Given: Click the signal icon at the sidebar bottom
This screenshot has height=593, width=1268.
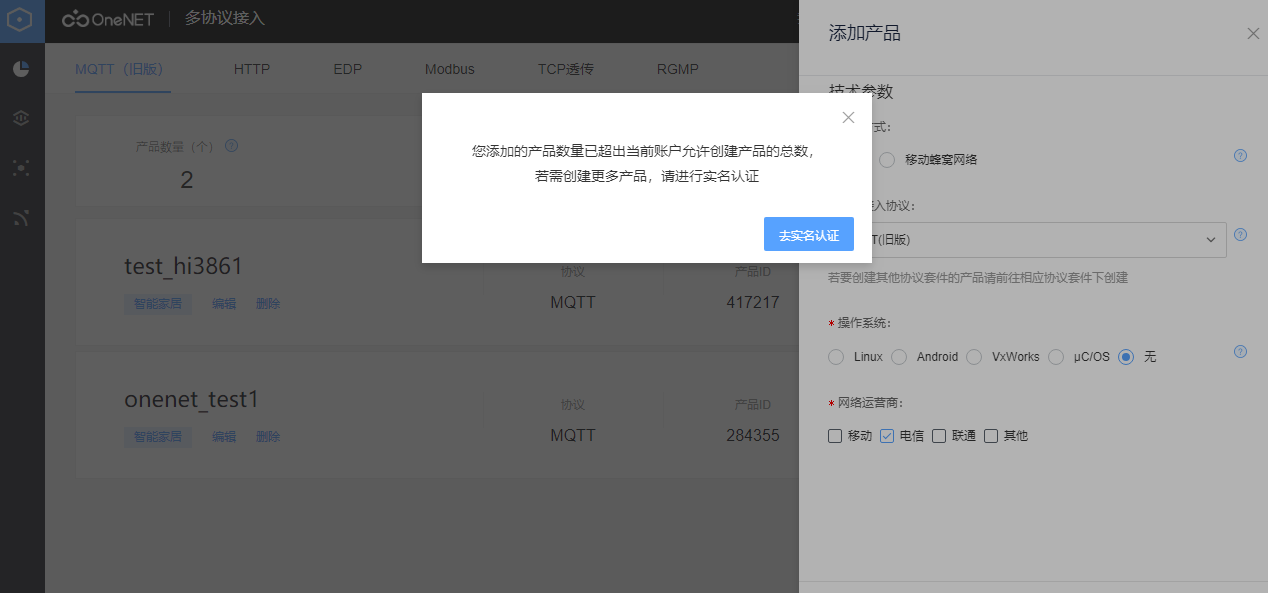Looking at the screenshot, I should tap(20, 218).
